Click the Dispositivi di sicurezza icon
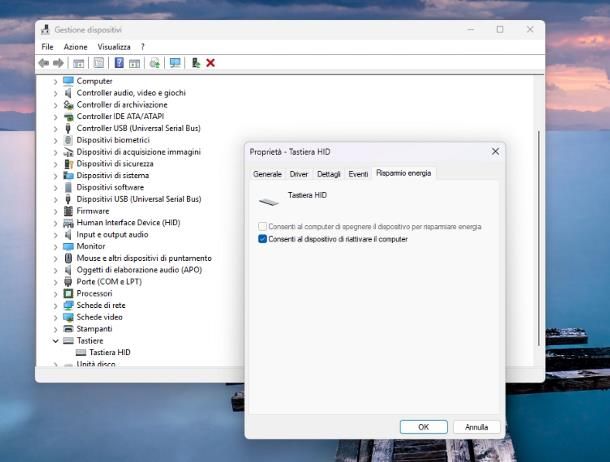Screen dimensions: 610x462 click(x=68, y=164)
